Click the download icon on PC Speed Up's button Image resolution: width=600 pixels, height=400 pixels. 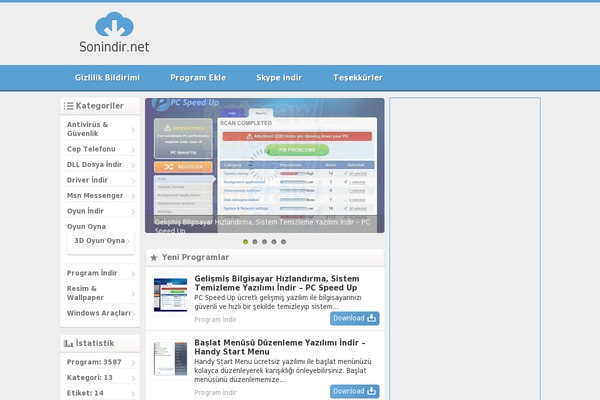pos(372,318)
